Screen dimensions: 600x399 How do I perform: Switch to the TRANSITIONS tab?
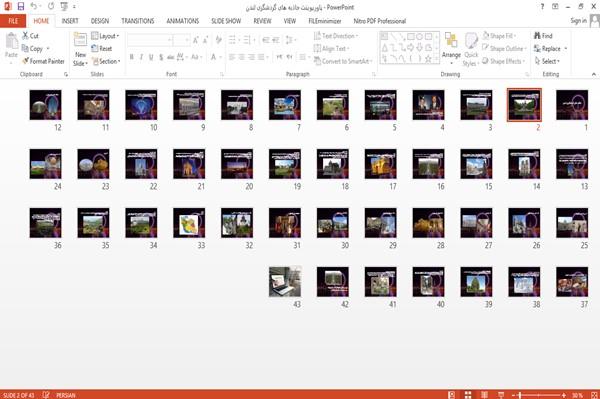click(x=138, y=21)
